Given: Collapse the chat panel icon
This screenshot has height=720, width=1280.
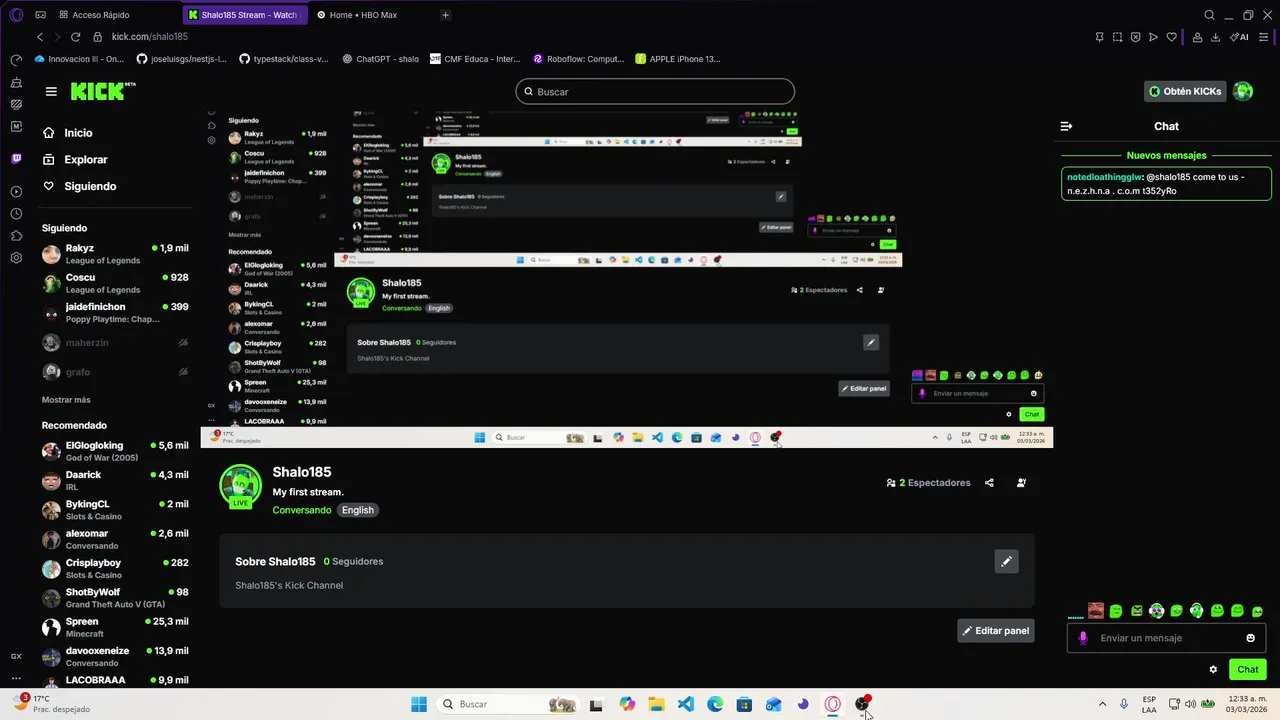Looking at the screenshot, I should coord(1066,126).
